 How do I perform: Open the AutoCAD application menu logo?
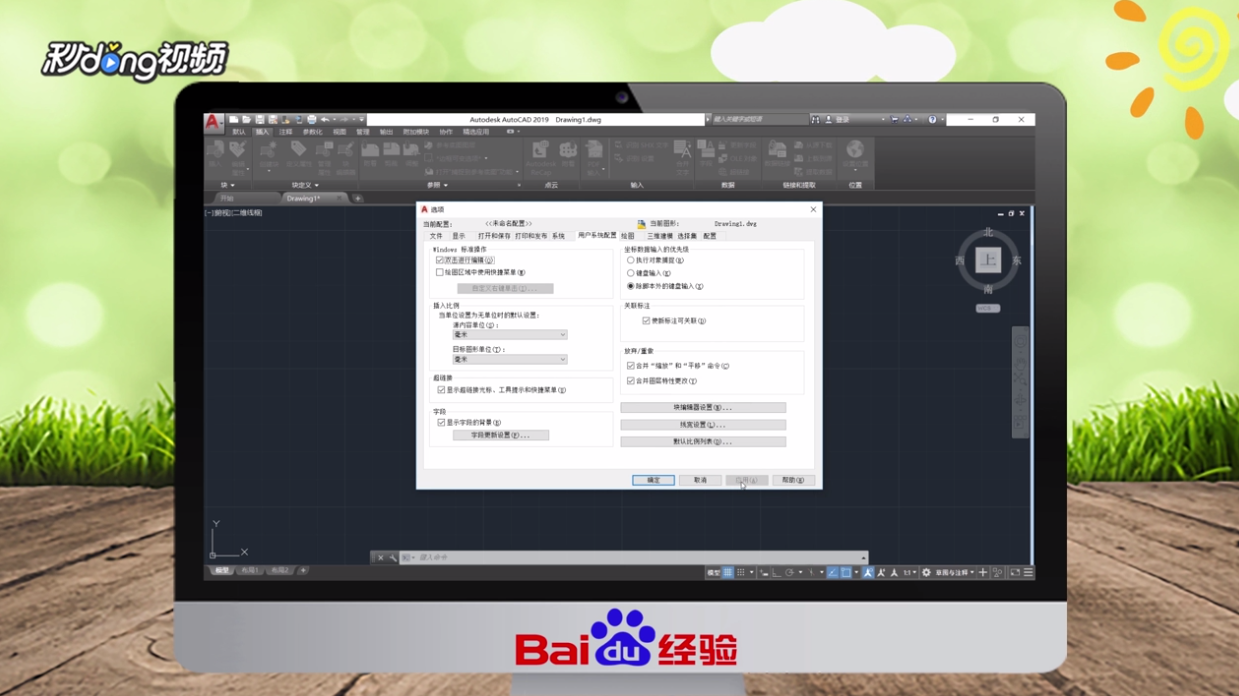pyautogui.click(x=213, y=121)
